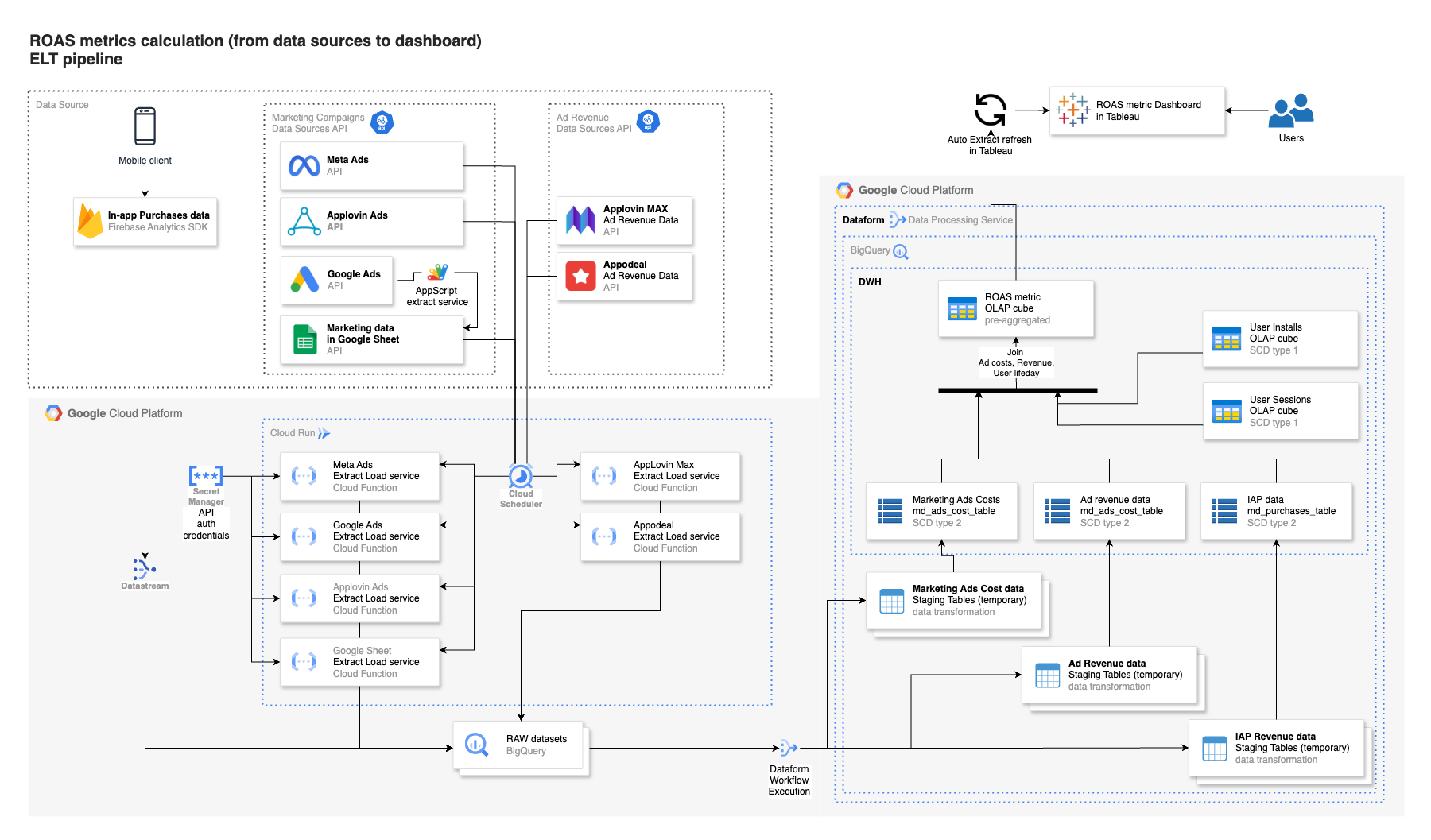
Task: Select the Appodeal star icon
Action: coord(581,277)
